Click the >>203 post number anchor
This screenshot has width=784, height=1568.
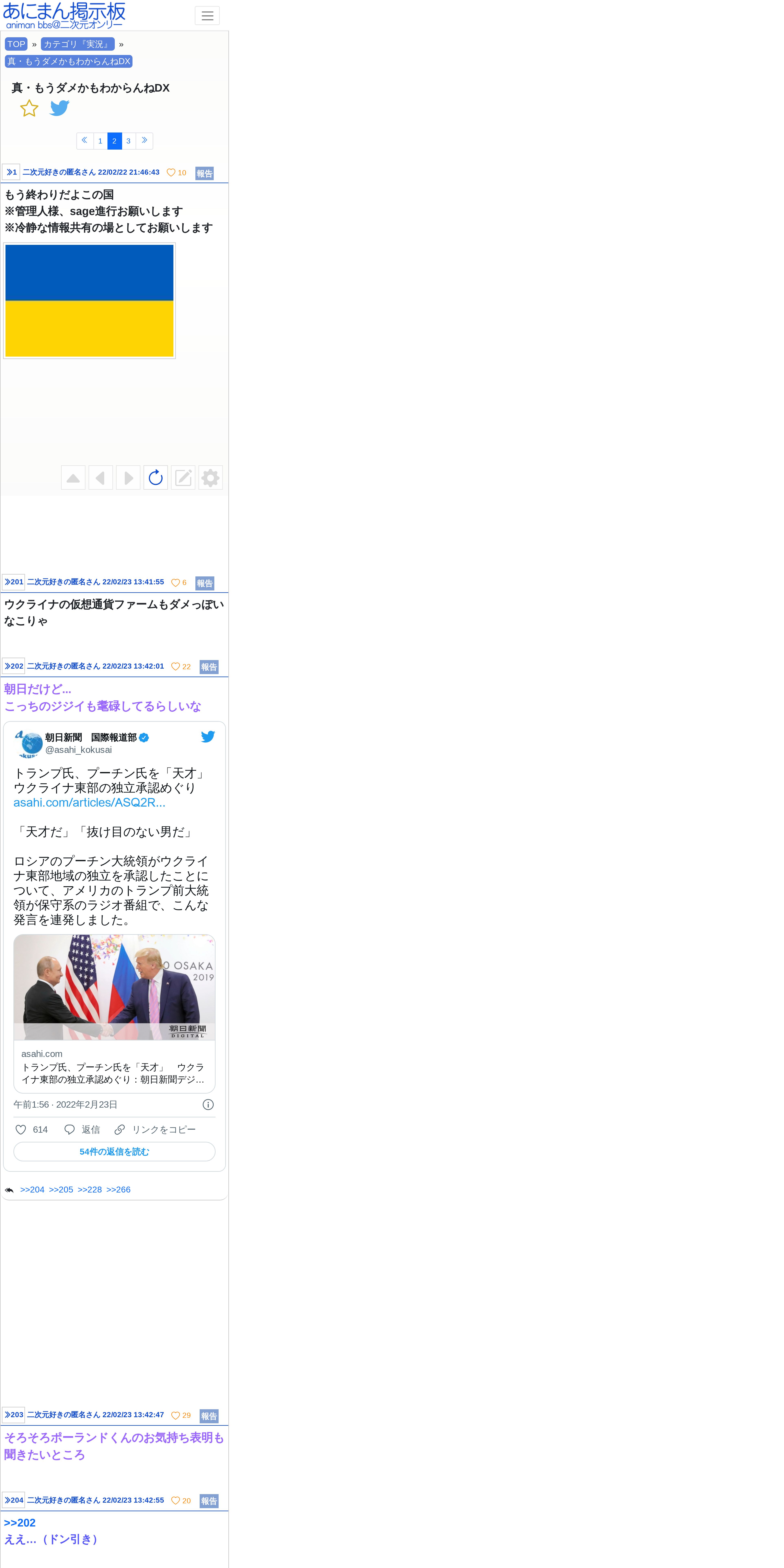point(13,1415)
